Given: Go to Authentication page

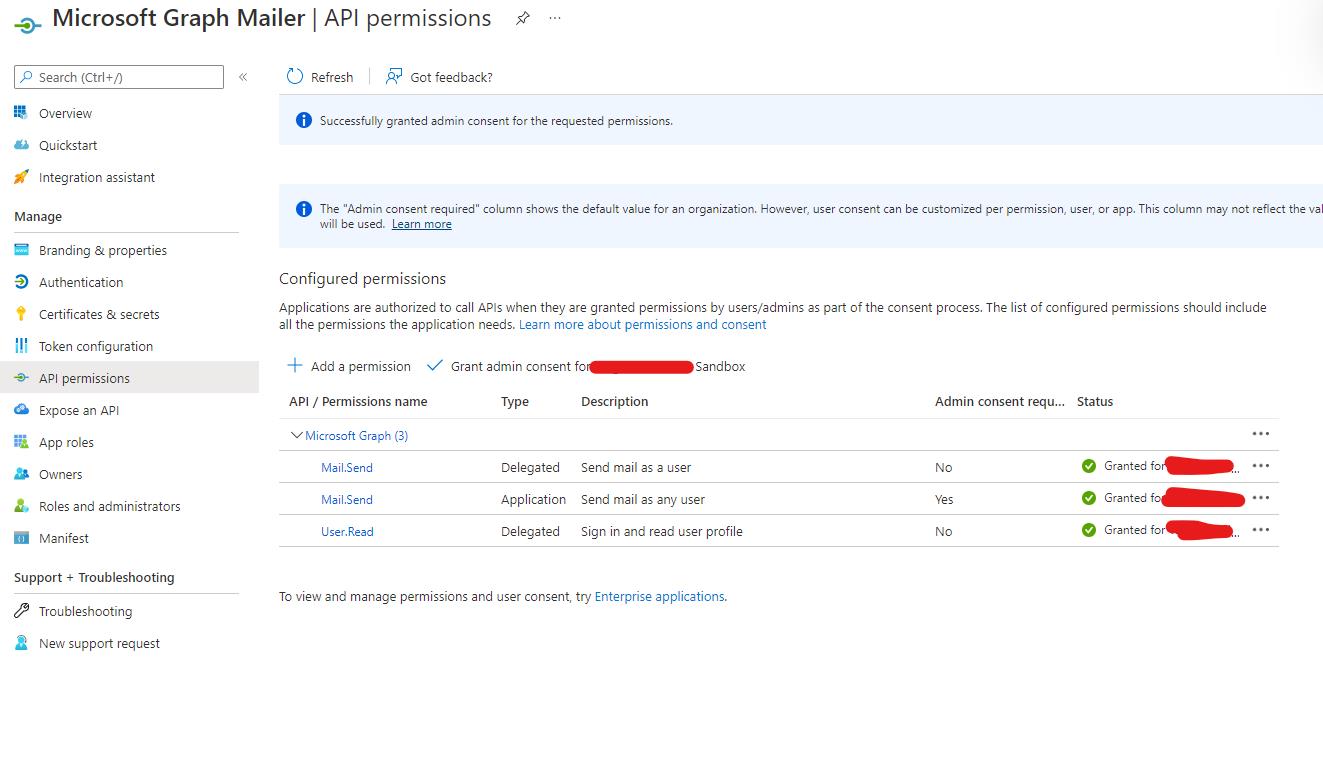Looking at the screenshot, I should pyautogui.click(x=81, y=282).
